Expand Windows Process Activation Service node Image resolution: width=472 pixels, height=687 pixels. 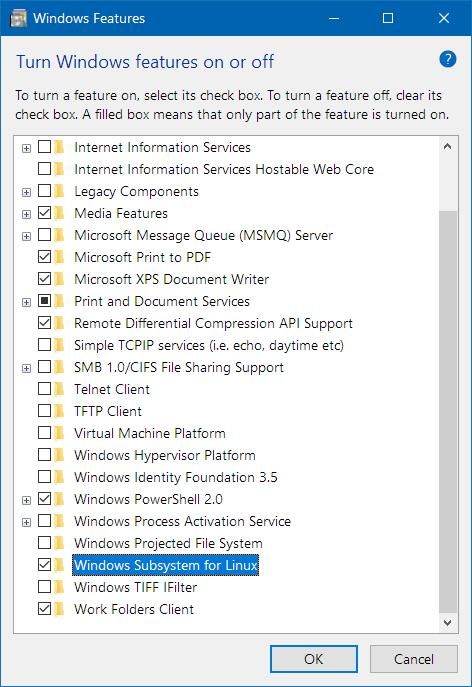(26, 522)
